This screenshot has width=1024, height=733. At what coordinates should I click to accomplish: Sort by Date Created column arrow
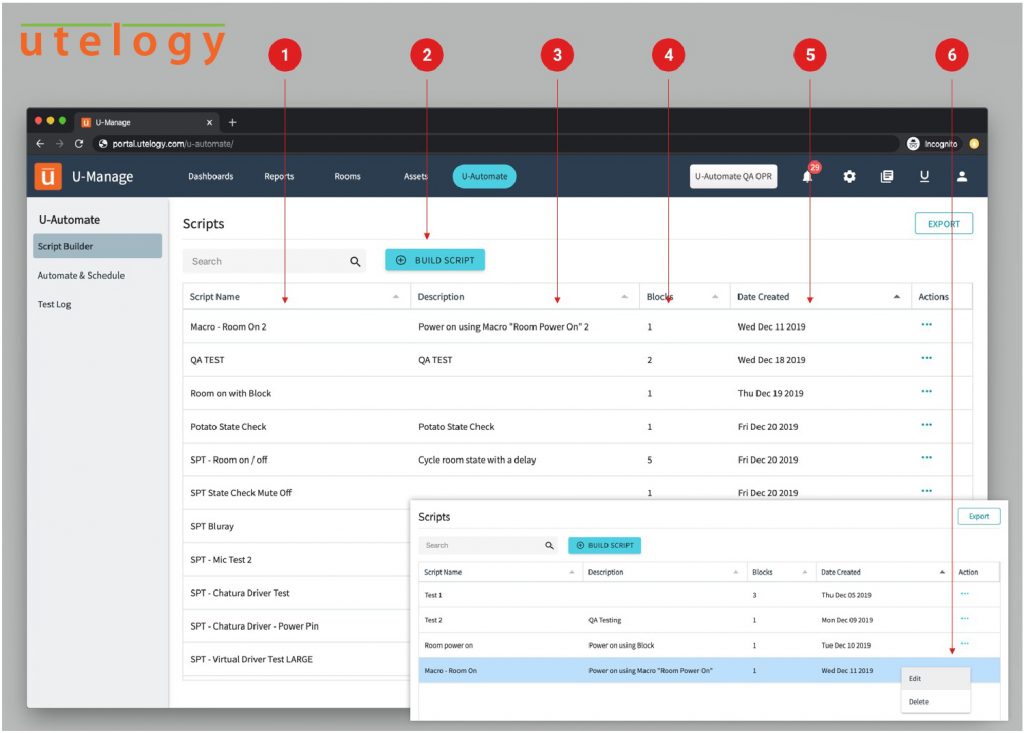[x=897, y=297]
